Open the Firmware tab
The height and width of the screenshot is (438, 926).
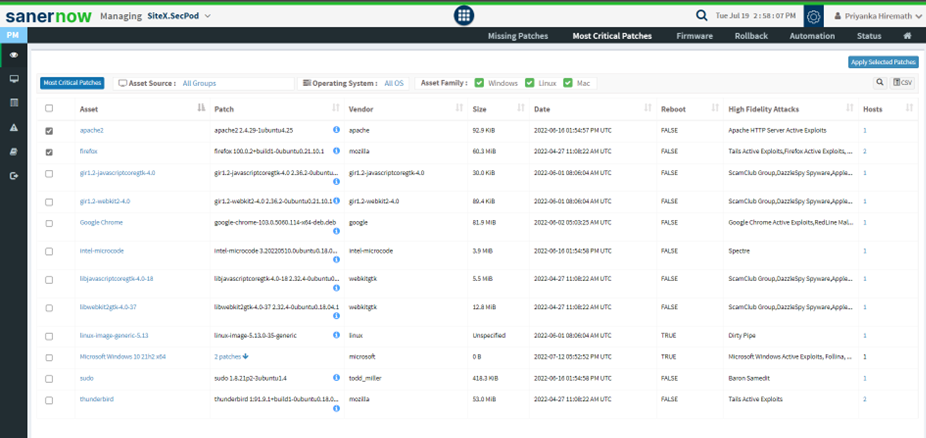click(694, 36)
